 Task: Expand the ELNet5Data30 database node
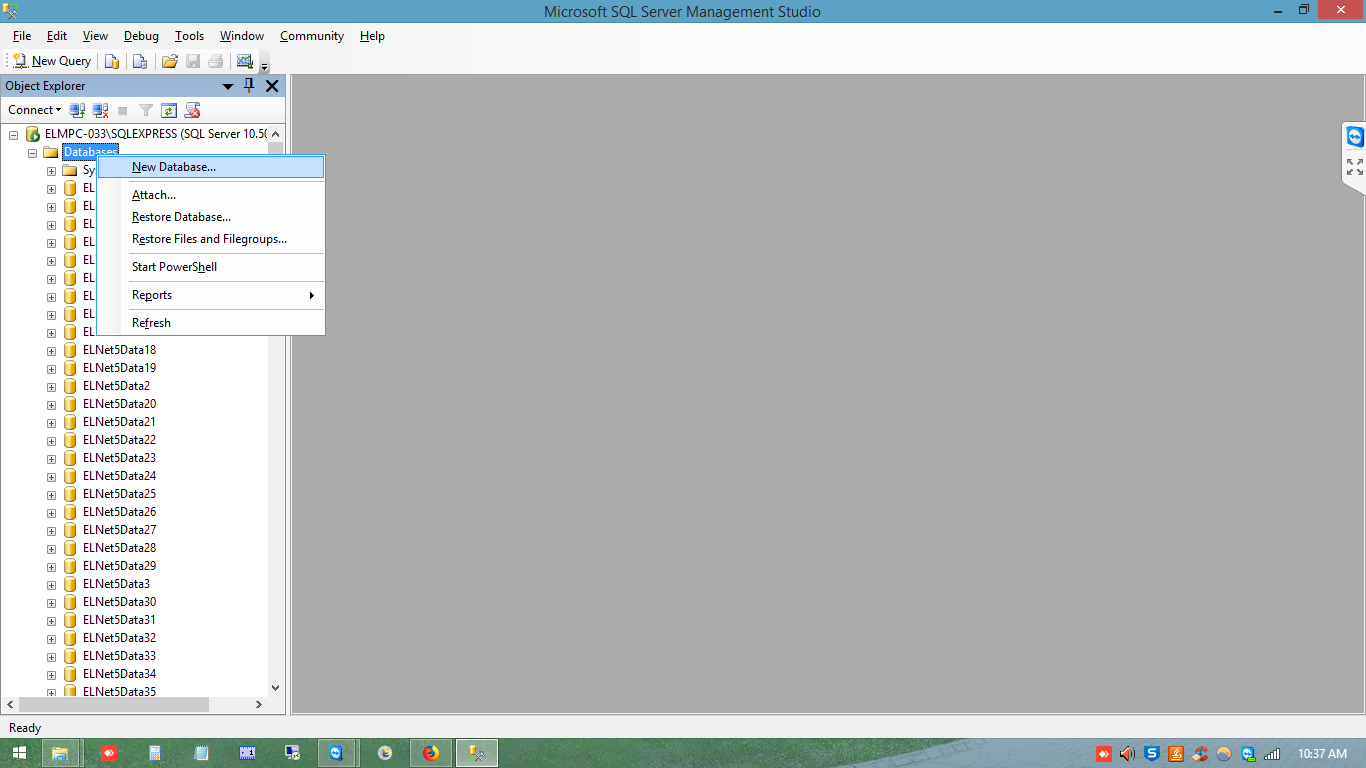[51, 602]
